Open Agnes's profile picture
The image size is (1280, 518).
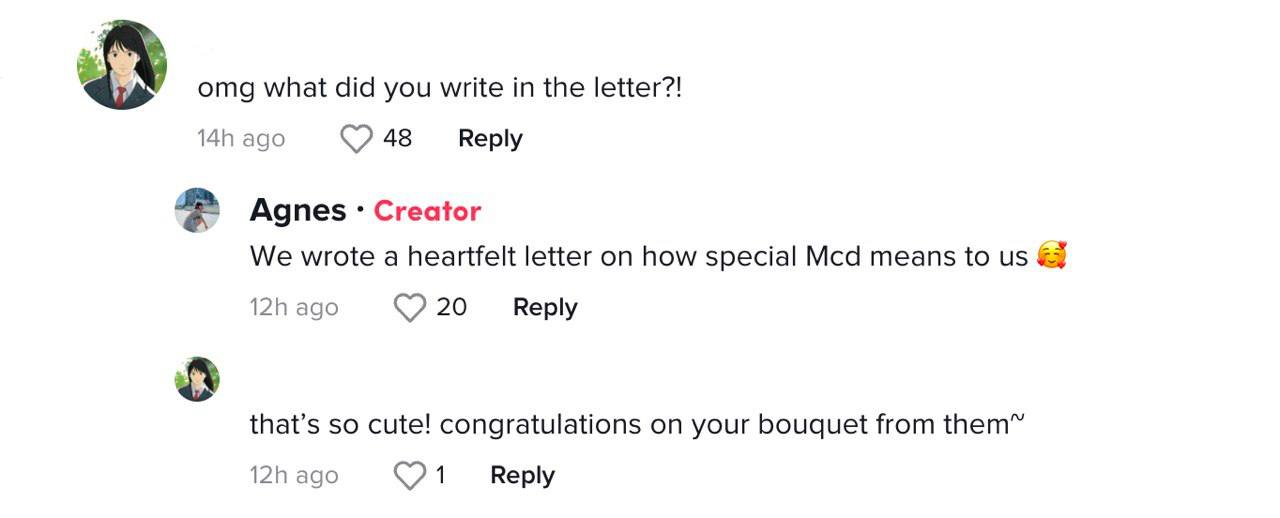(197, 211)
